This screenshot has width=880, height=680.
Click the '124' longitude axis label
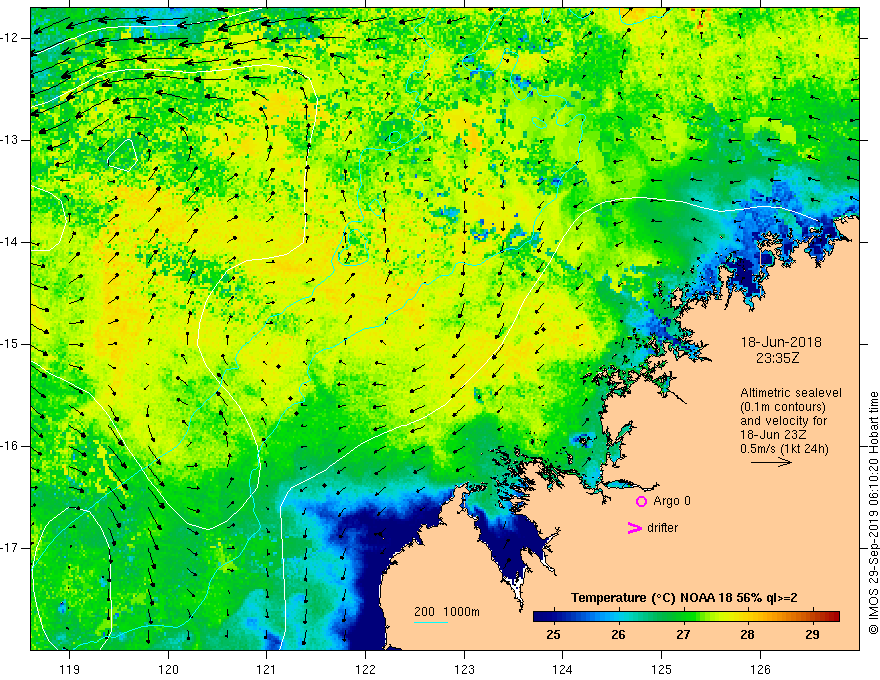point(563,669)
